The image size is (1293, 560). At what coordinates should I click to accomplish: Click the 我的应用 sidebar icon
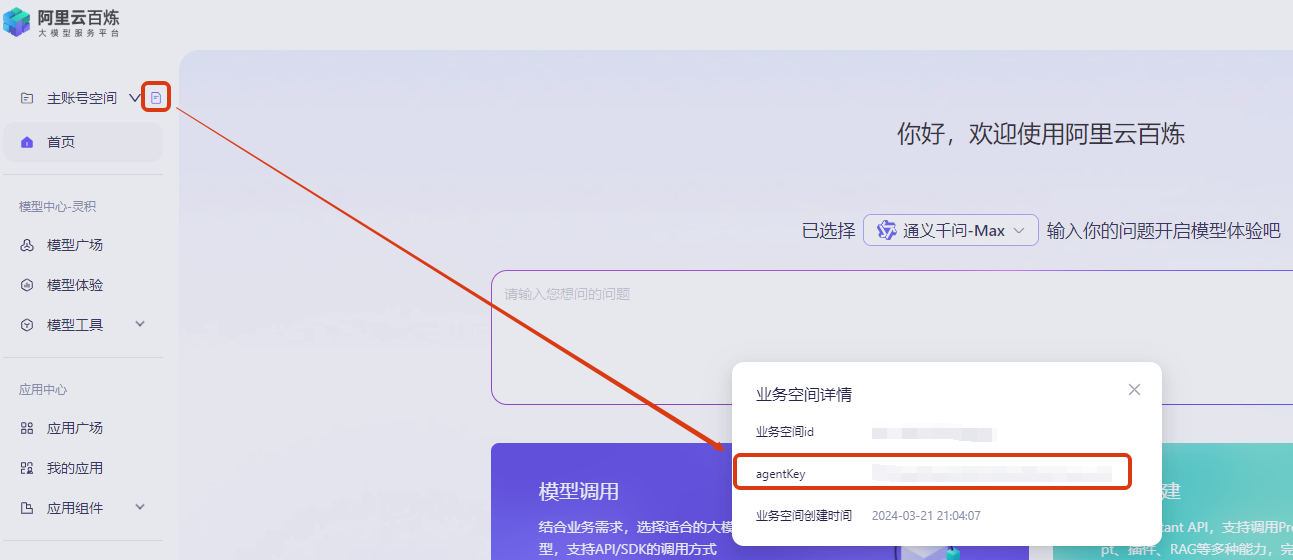tap(27, 468)
